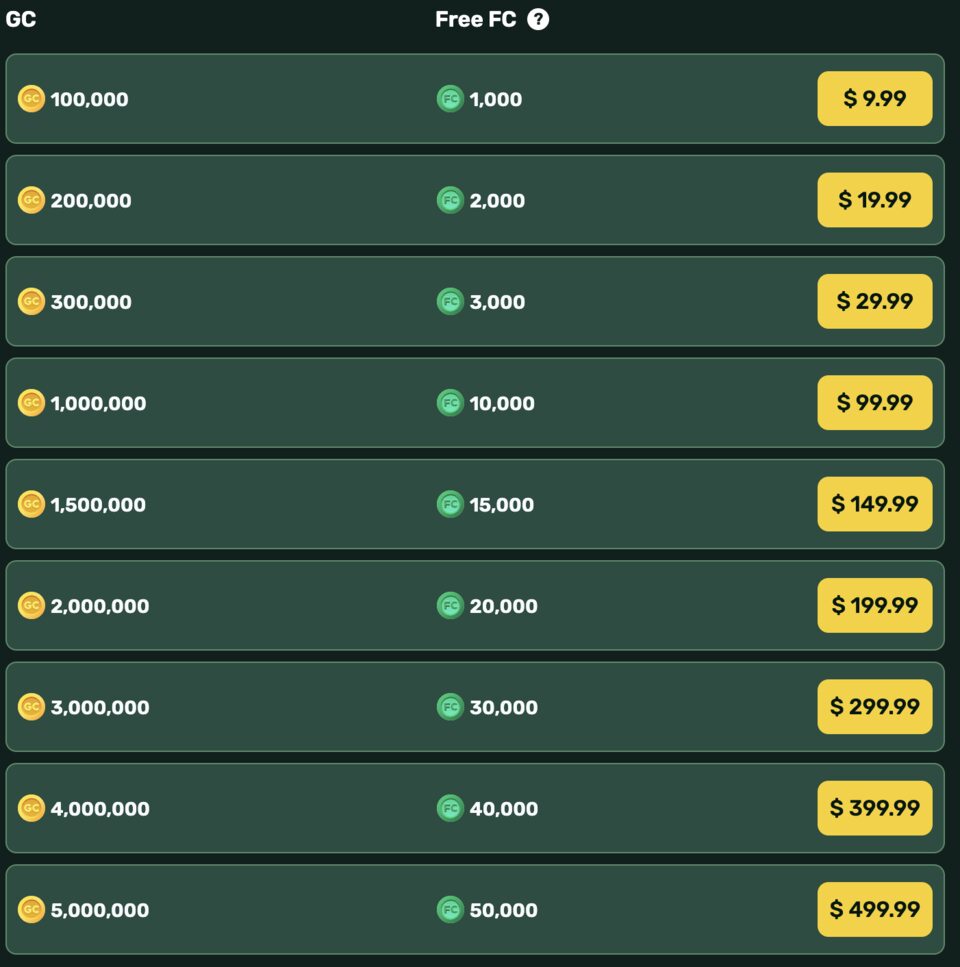Click the GC coin icon beside 100,000

[31, 99]
